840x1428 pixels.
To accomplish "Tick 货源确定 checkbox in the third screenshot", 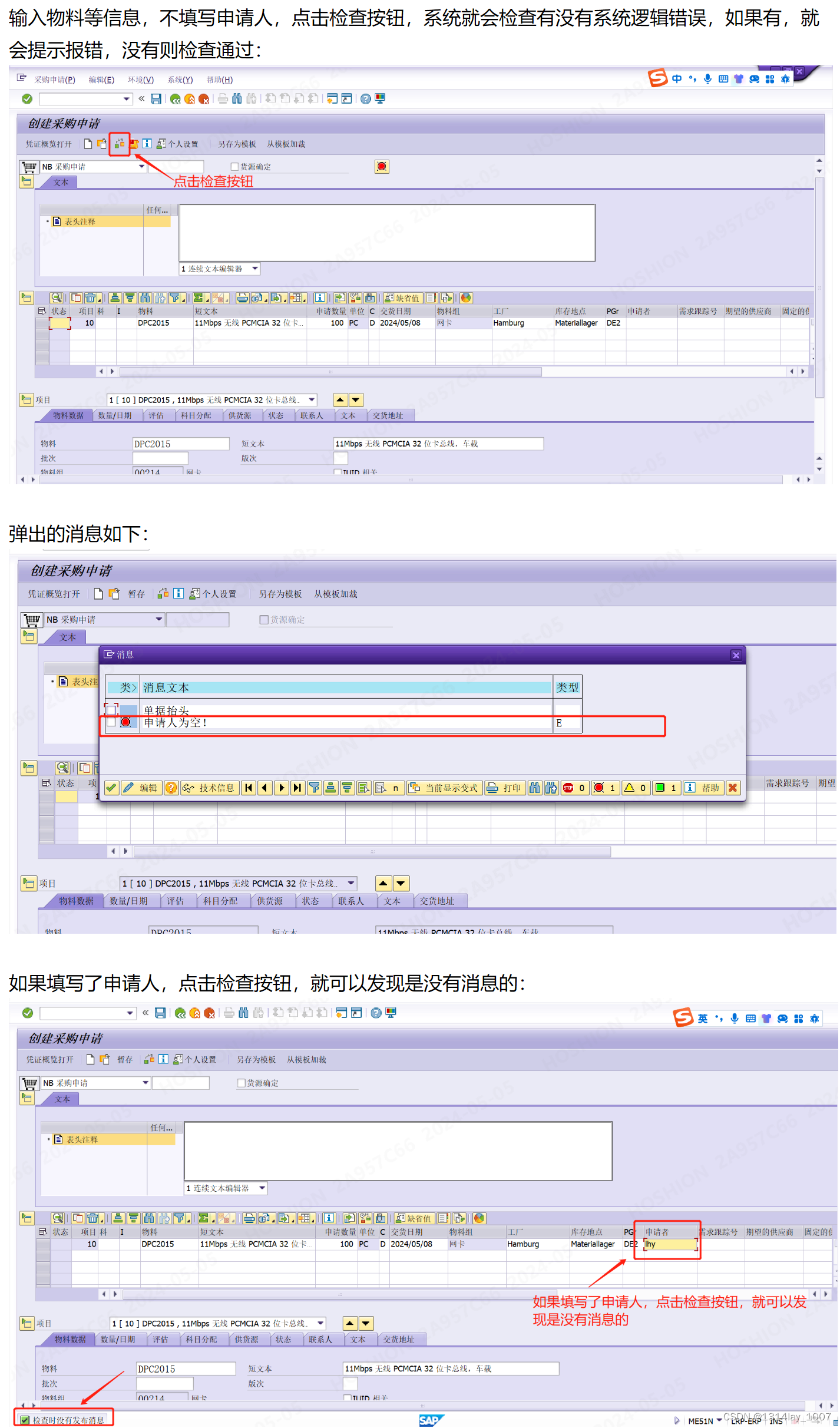I will (x=241, y=1083).
